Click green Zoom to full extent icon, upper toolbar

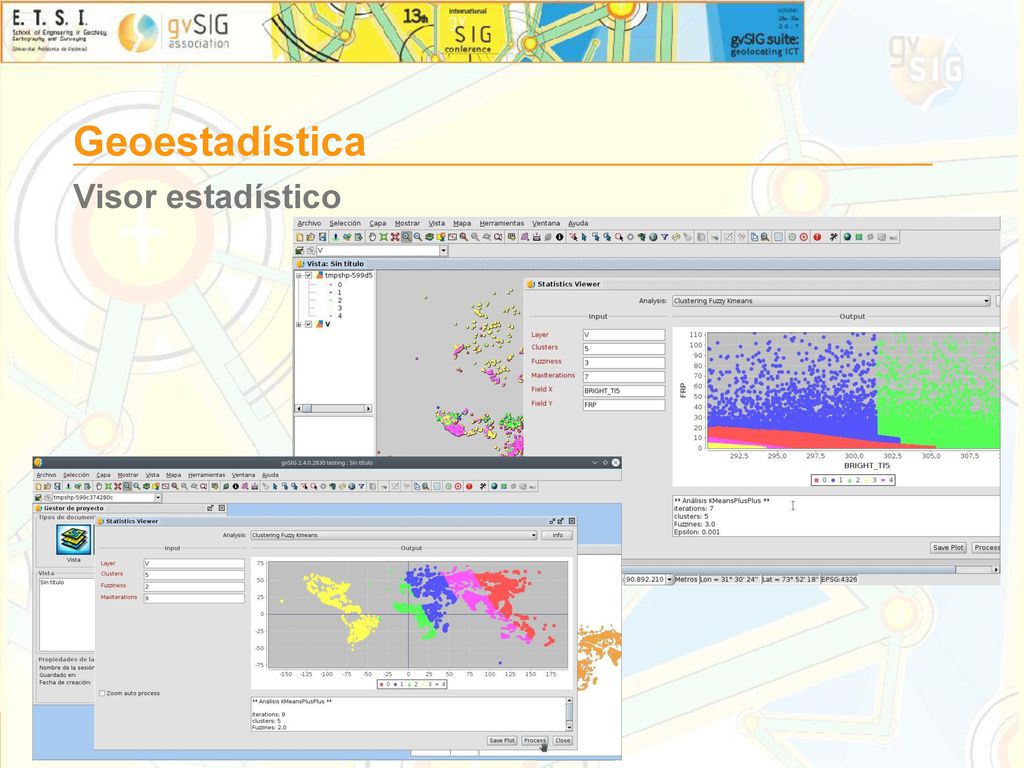[384, 237]
